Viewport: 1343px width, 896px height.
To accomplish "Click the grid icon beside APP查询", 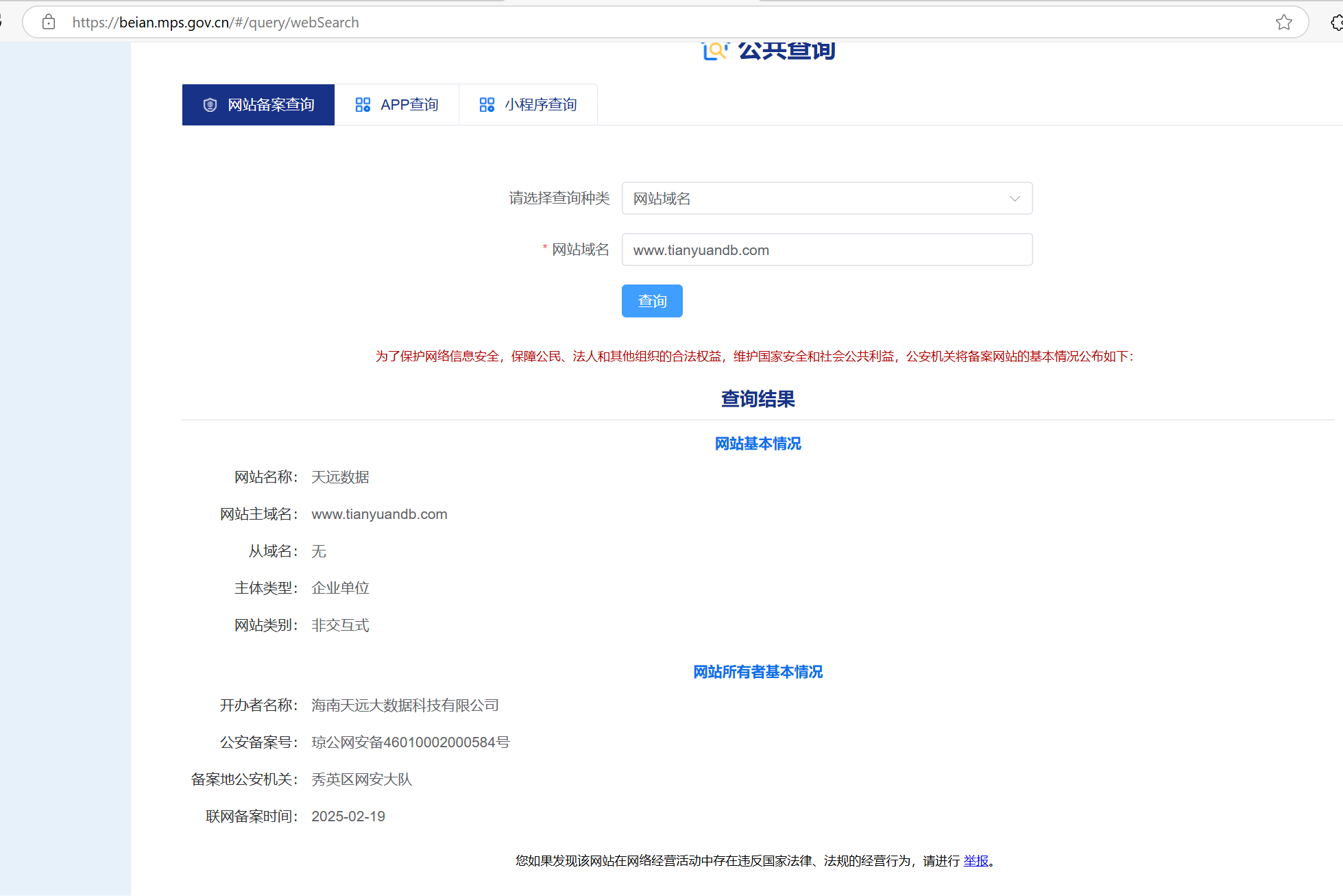I will 363,105.
